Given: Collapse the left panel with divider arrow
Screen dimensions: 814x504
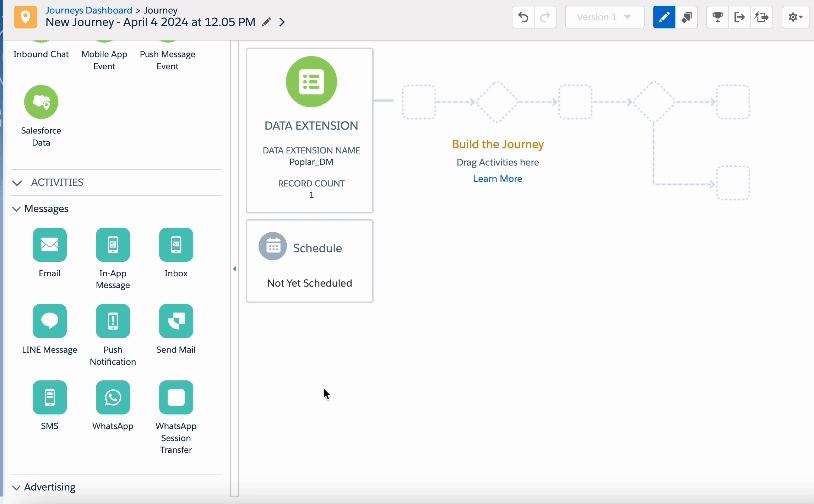Looking at the screenshot, I should (x=234, y=268).
